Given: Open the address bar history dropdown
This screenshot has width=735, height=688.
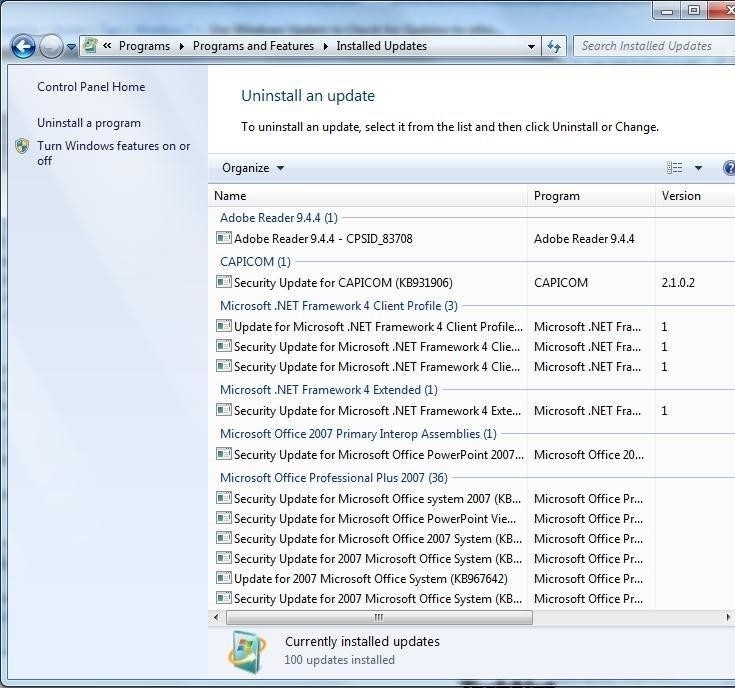Looking at the screenshot, I should [x=531, y=46].
